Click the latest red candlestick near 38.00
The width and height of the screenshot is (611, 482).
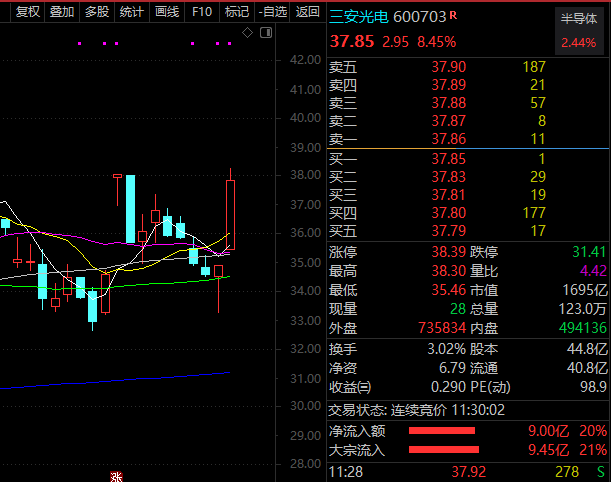pos(230,215)
